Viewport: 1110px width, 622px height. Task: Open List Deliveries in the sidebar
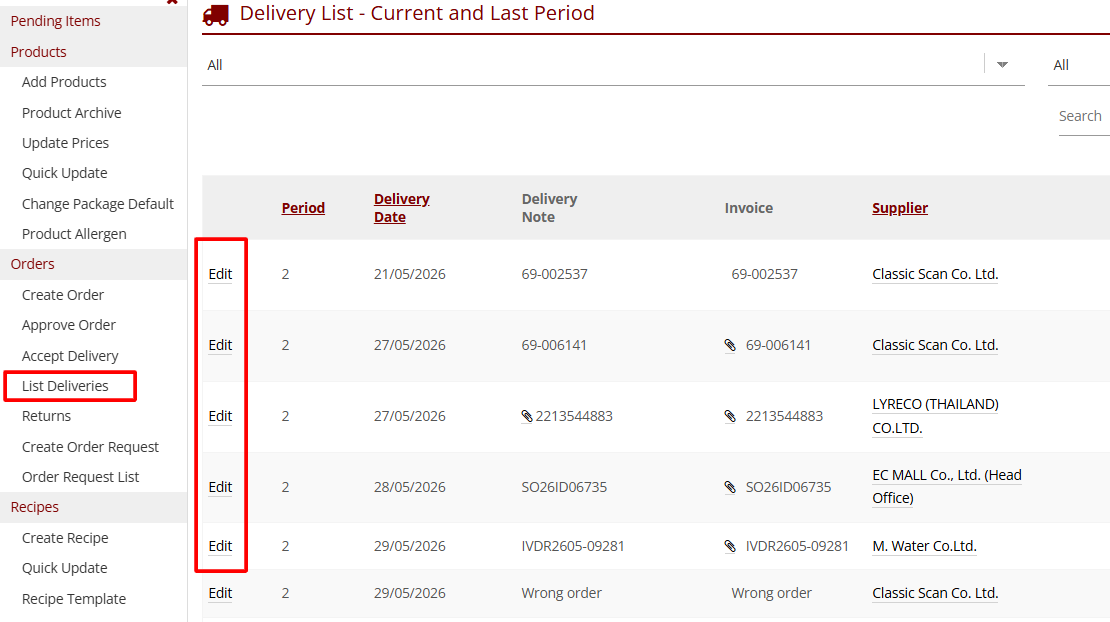point(65,386)
